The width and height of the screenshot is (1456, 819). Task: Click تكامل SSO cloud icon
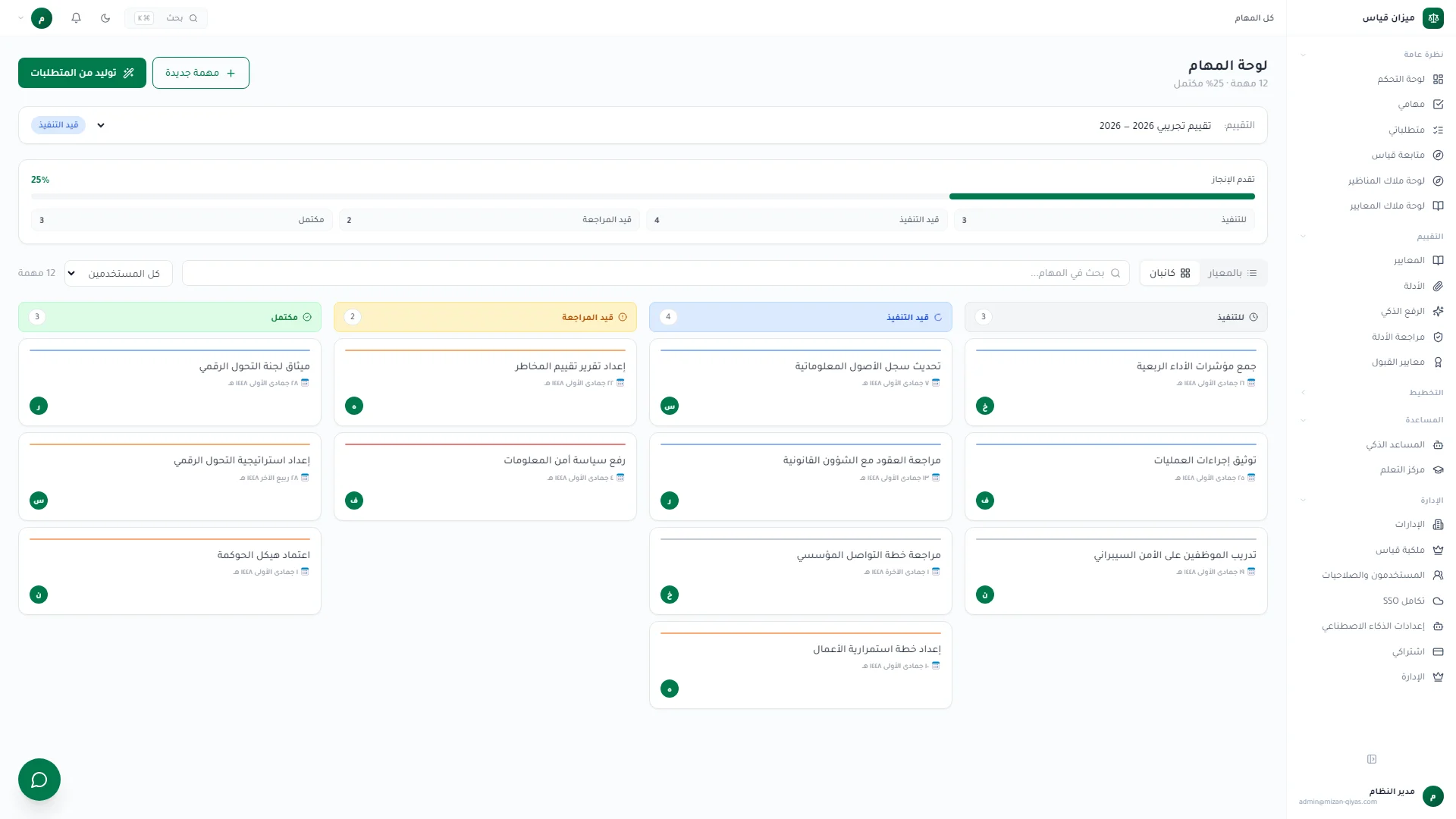click(x=1438, y=601)
